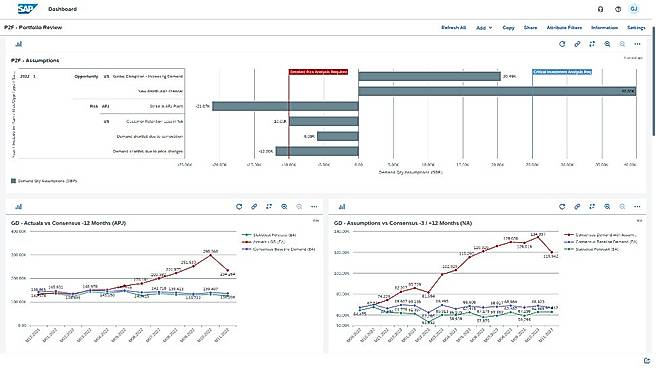This screenshot has height=368, width=656.
Task: Click the SAP logo
Action: pos(28,9)
